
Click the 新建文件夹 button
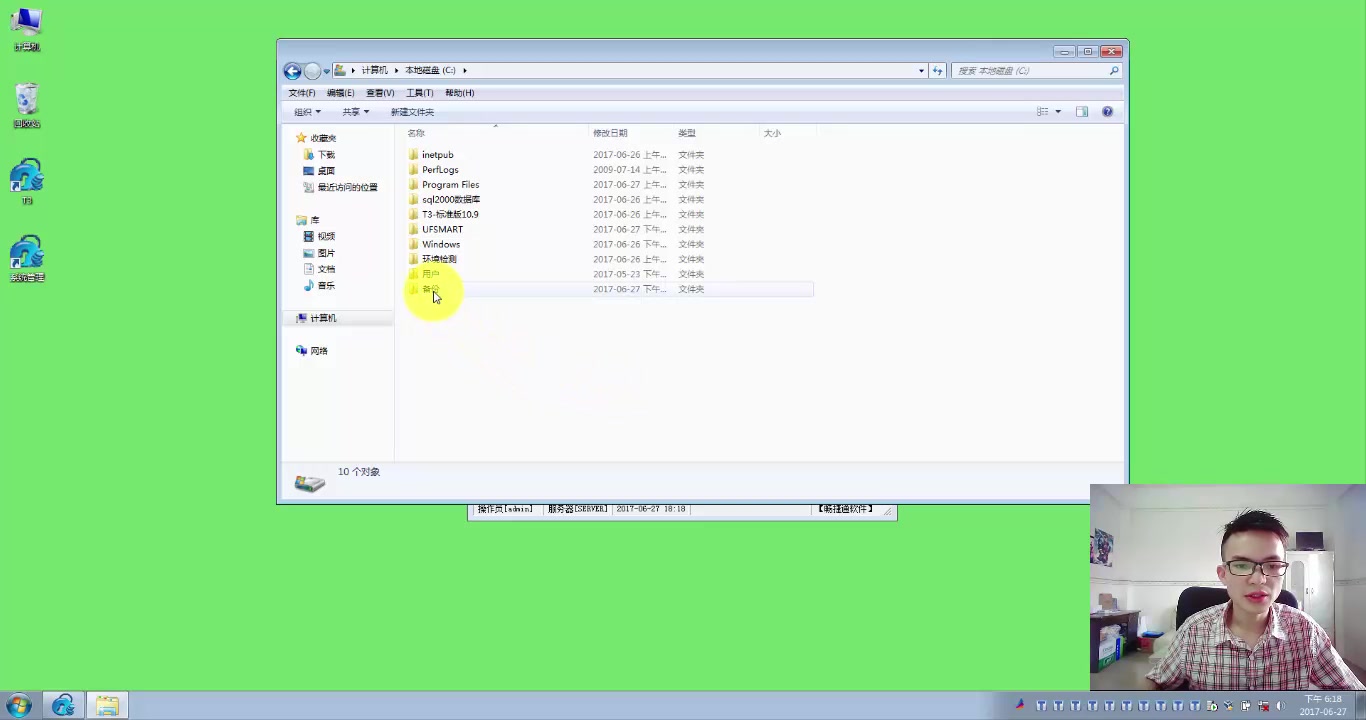412,112
